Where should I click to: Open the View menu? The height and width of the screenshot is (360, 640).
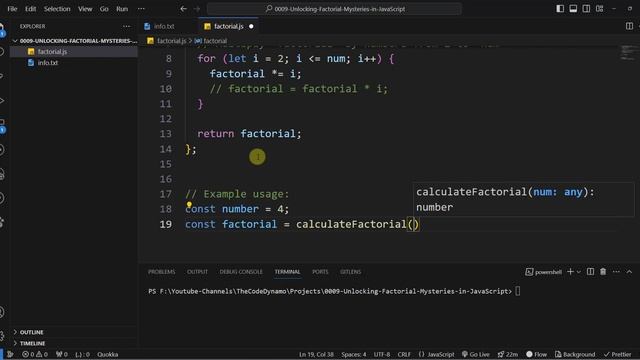(x=85, y=9)
